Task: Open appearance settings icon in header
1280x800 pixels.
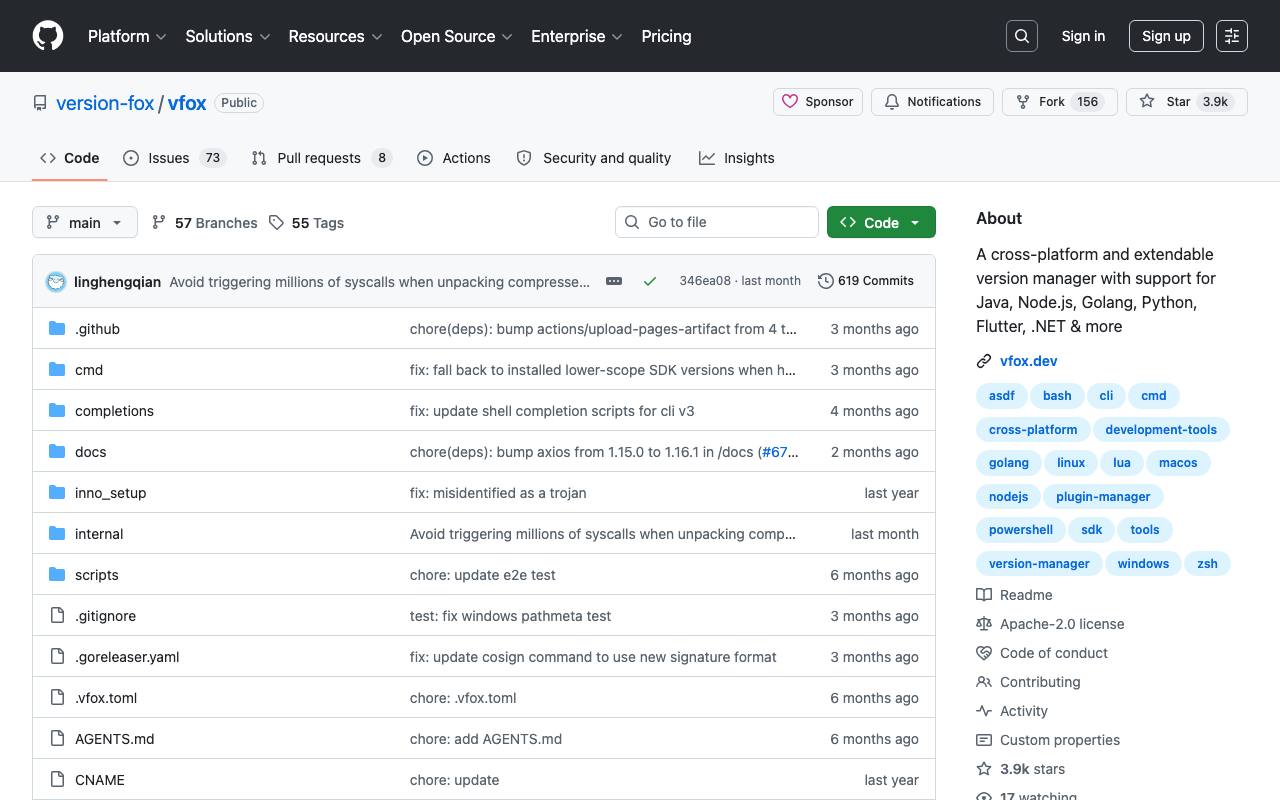Action: pyautogui.click(x=1232, y=36)
